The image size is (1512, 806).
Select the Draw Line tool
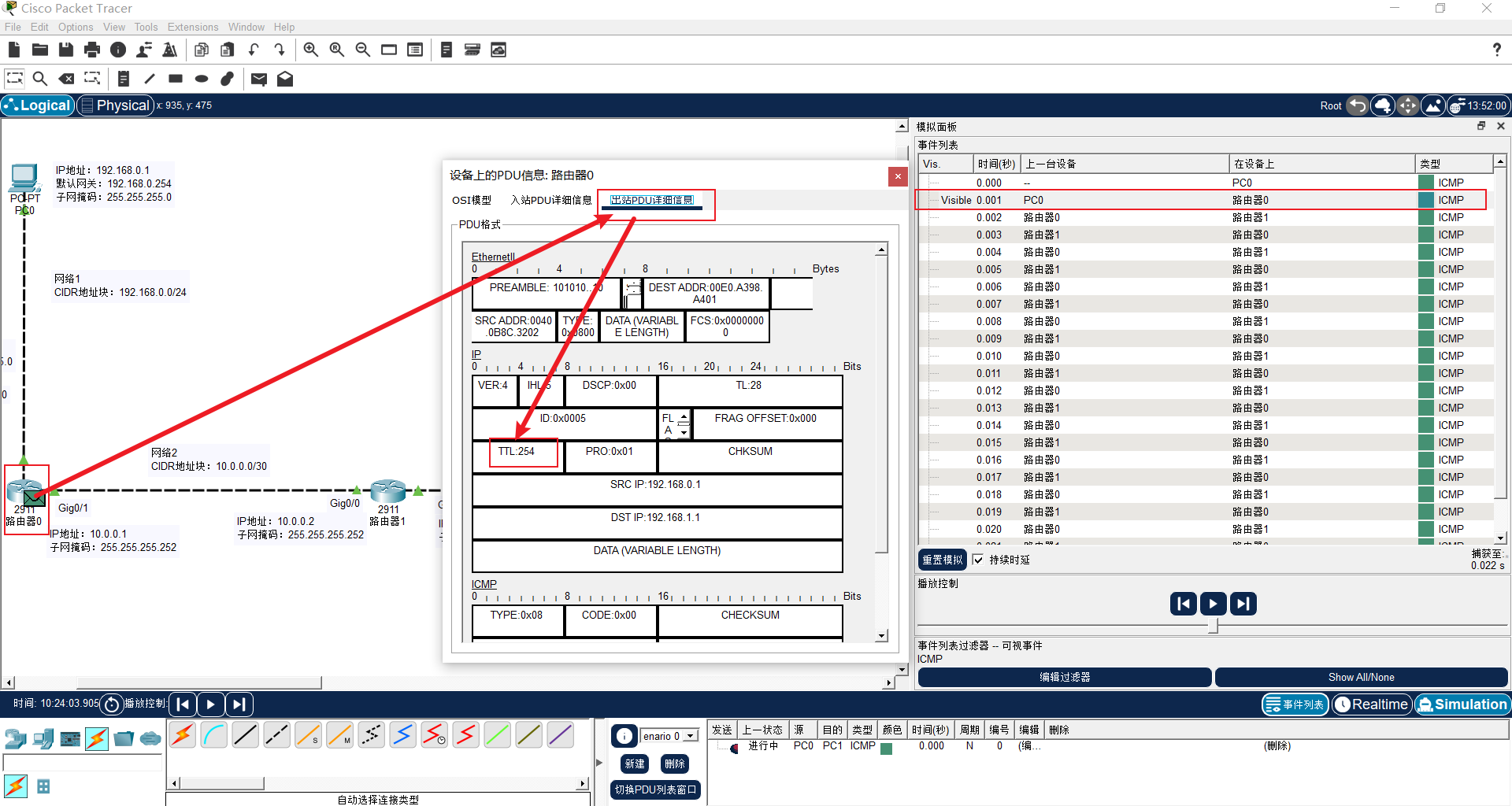[150, 79]
